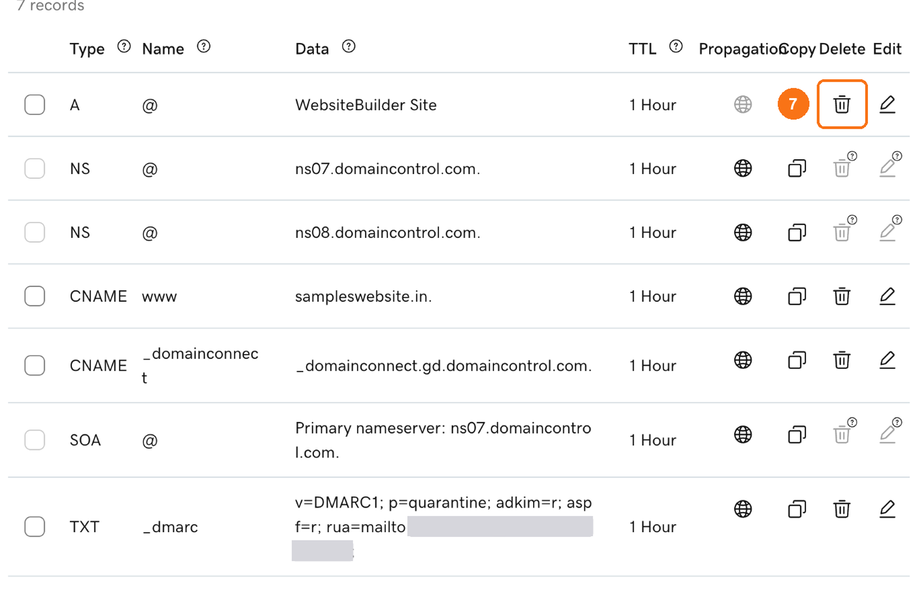Click the "Propagation" column header

coord(741,49)
